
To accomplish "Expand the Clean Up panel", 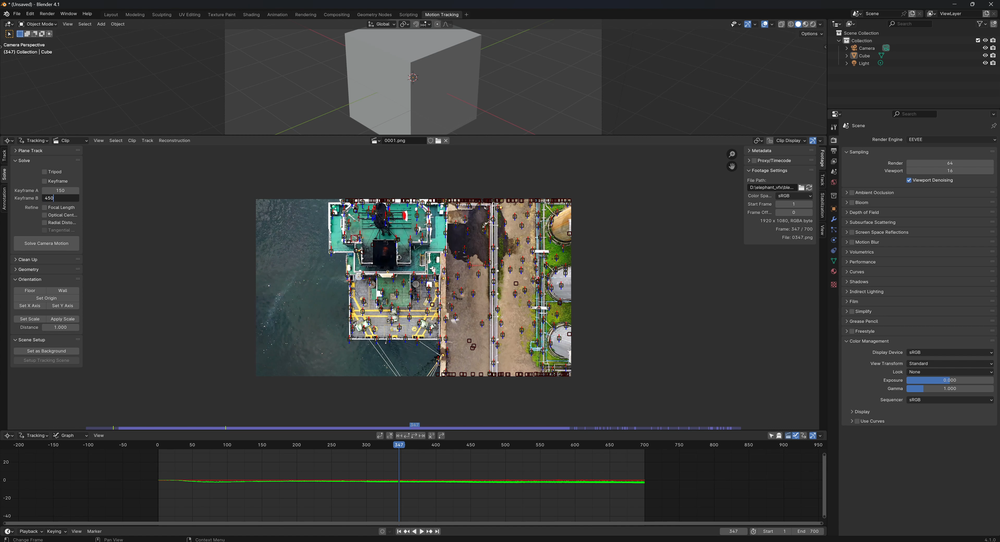I will tap(28, 259).
